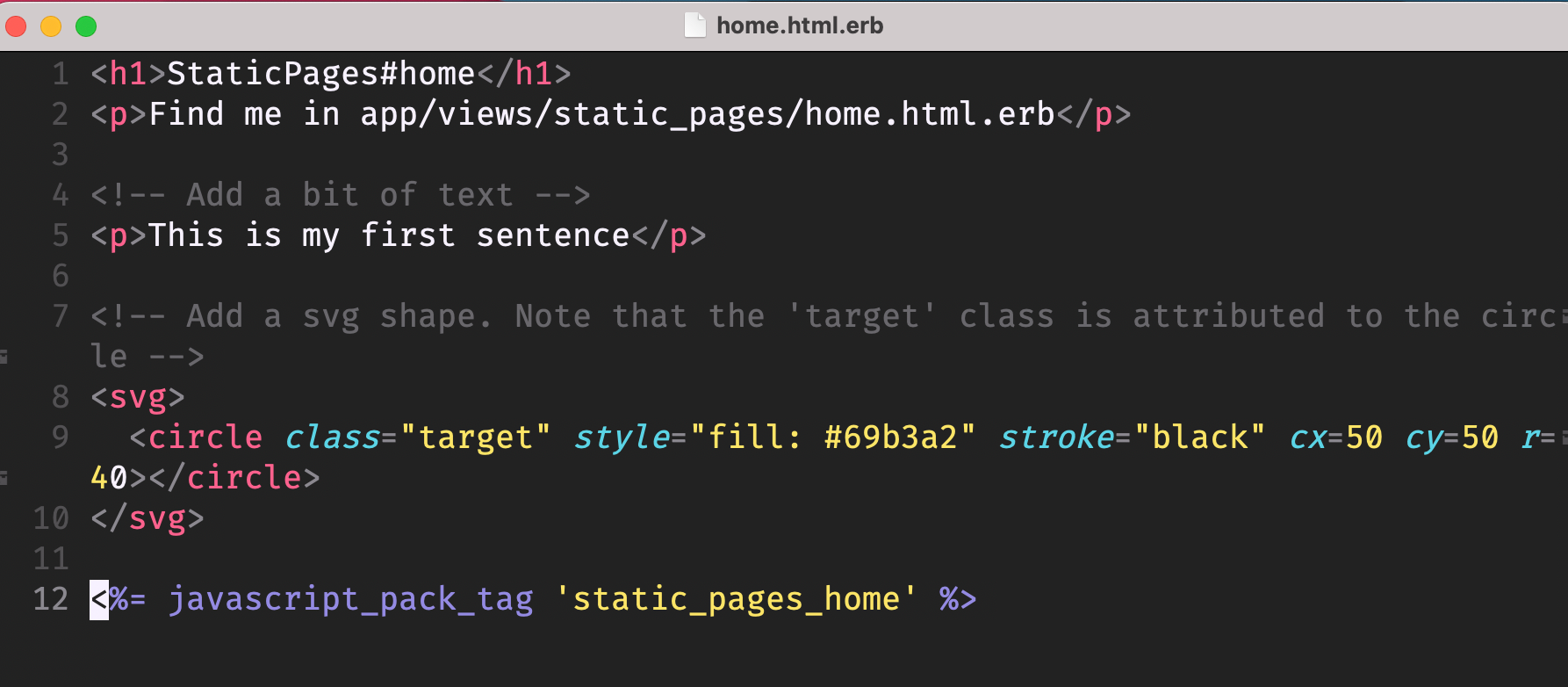Image resolution: width=1568 pixels, height=687 pixels.
Task: Click the 'static_pages_home' string argument
Action: 736,599
